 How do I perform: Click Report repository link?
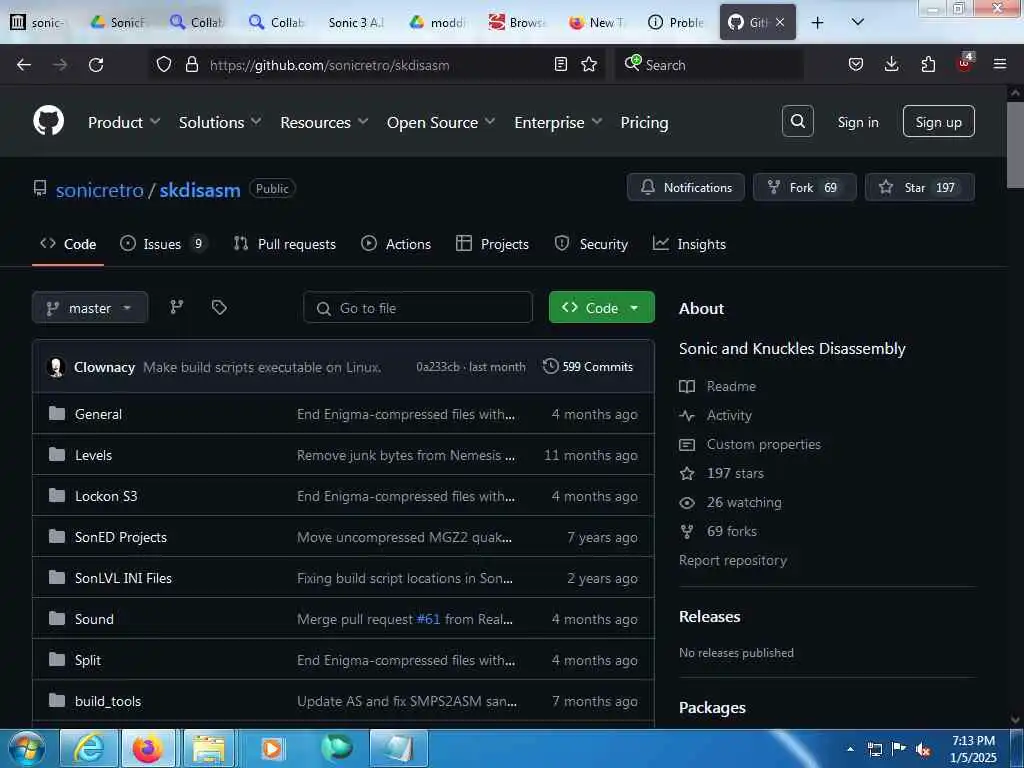coord(733,560)
